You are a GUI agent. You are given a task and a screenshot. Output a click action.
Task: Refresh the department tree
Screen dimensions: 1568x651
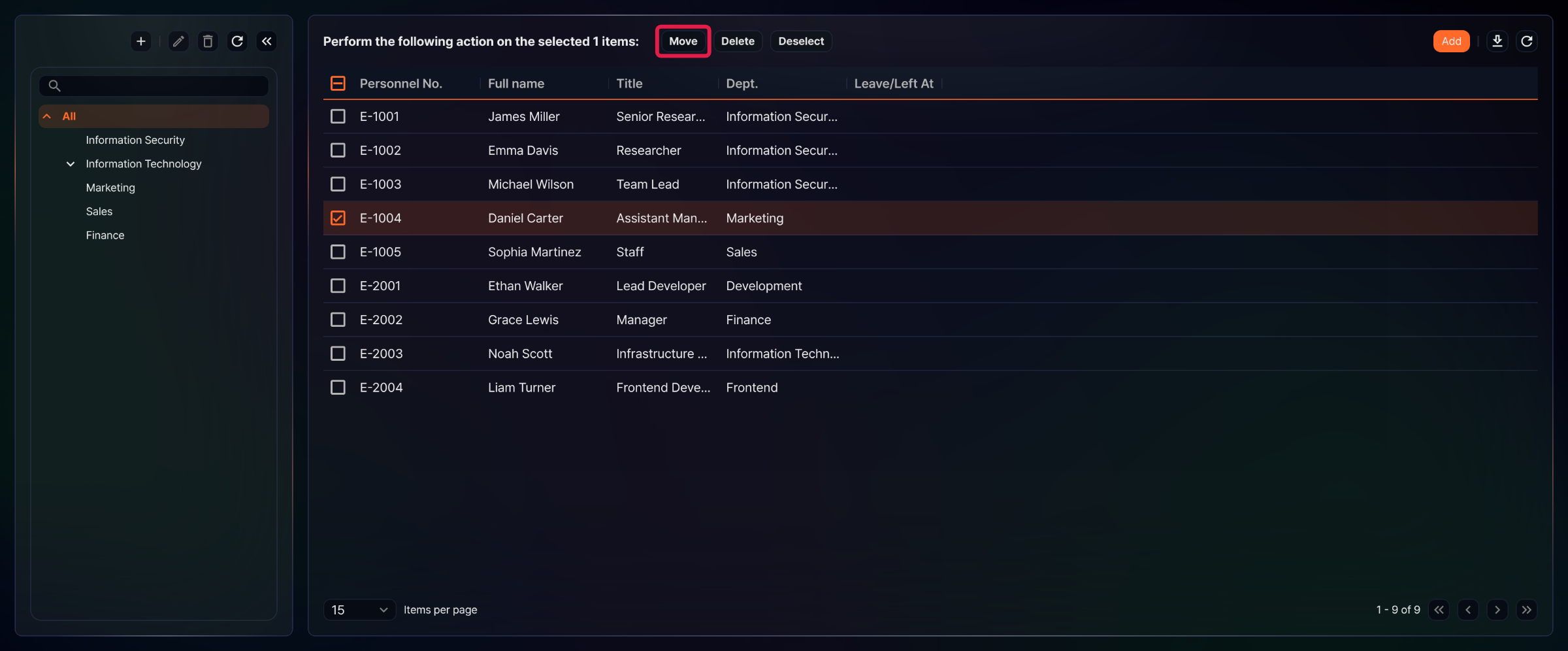(237, 41)
